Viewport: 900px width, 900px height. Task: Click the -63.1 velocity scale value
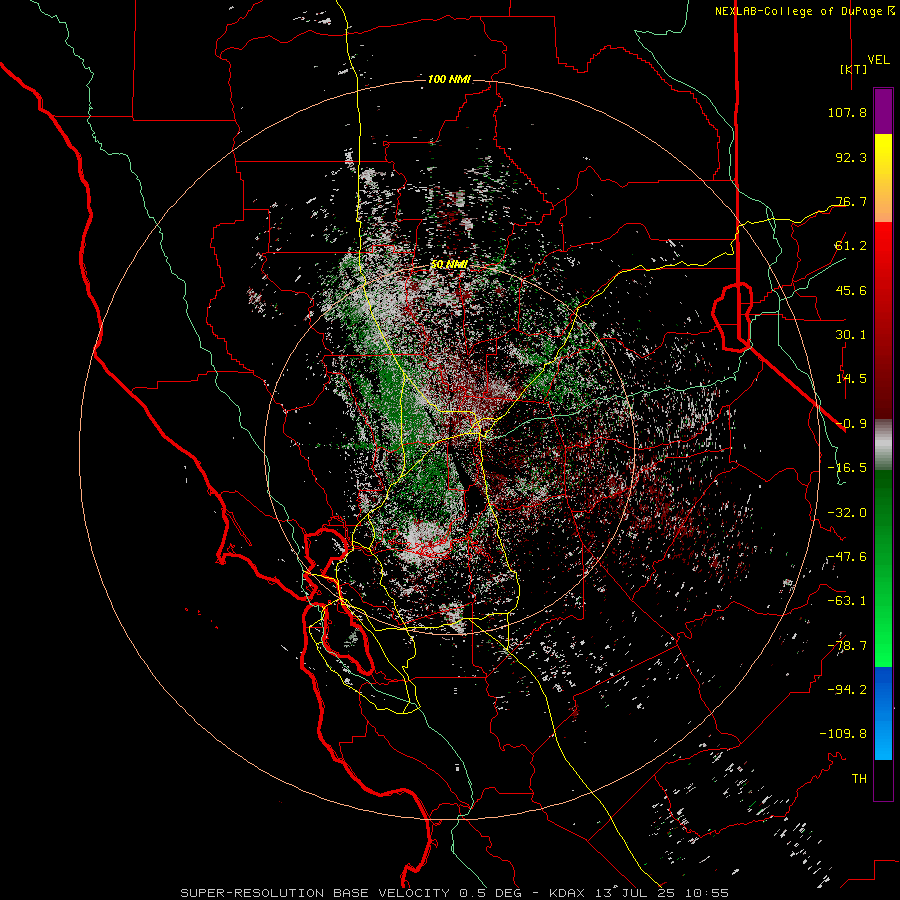click(847, 601)
